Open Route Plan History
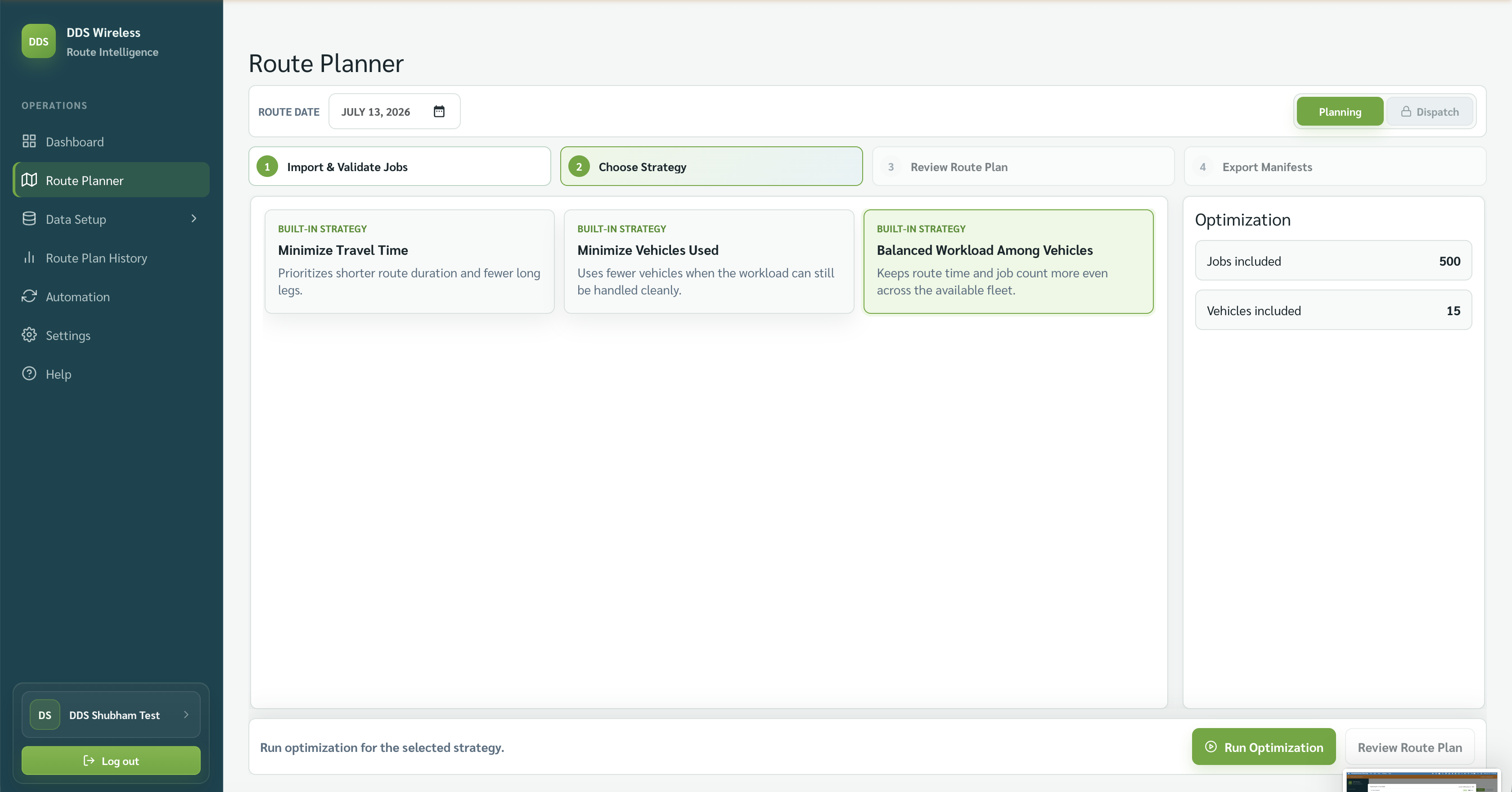 tap(111, 258)
